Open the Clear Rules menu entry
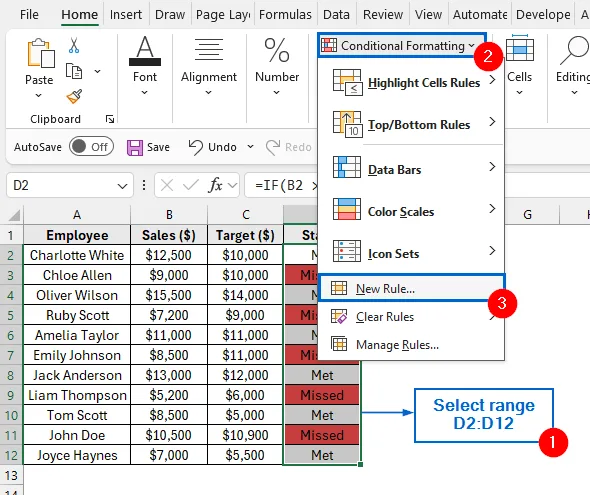This screenshot has height=495, width=590. (x=411, y=317)
